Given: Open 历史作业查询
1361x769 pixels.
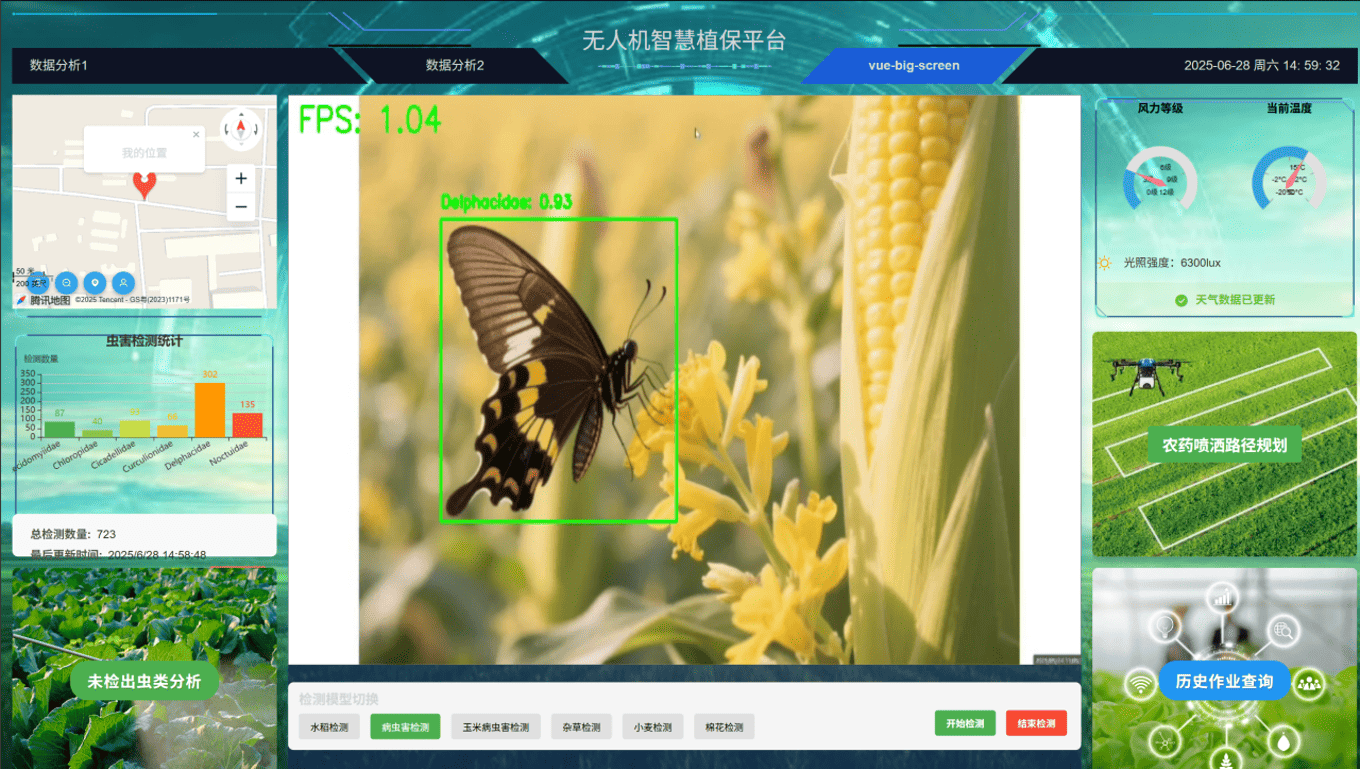Looking at the screenshot, I should [x=1224, y=681].
